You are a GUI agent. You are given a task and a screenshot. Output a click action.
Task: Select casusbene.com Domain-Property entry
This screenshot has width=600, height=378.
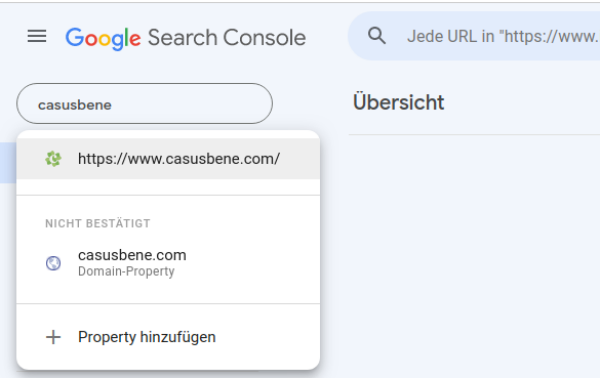168,263
